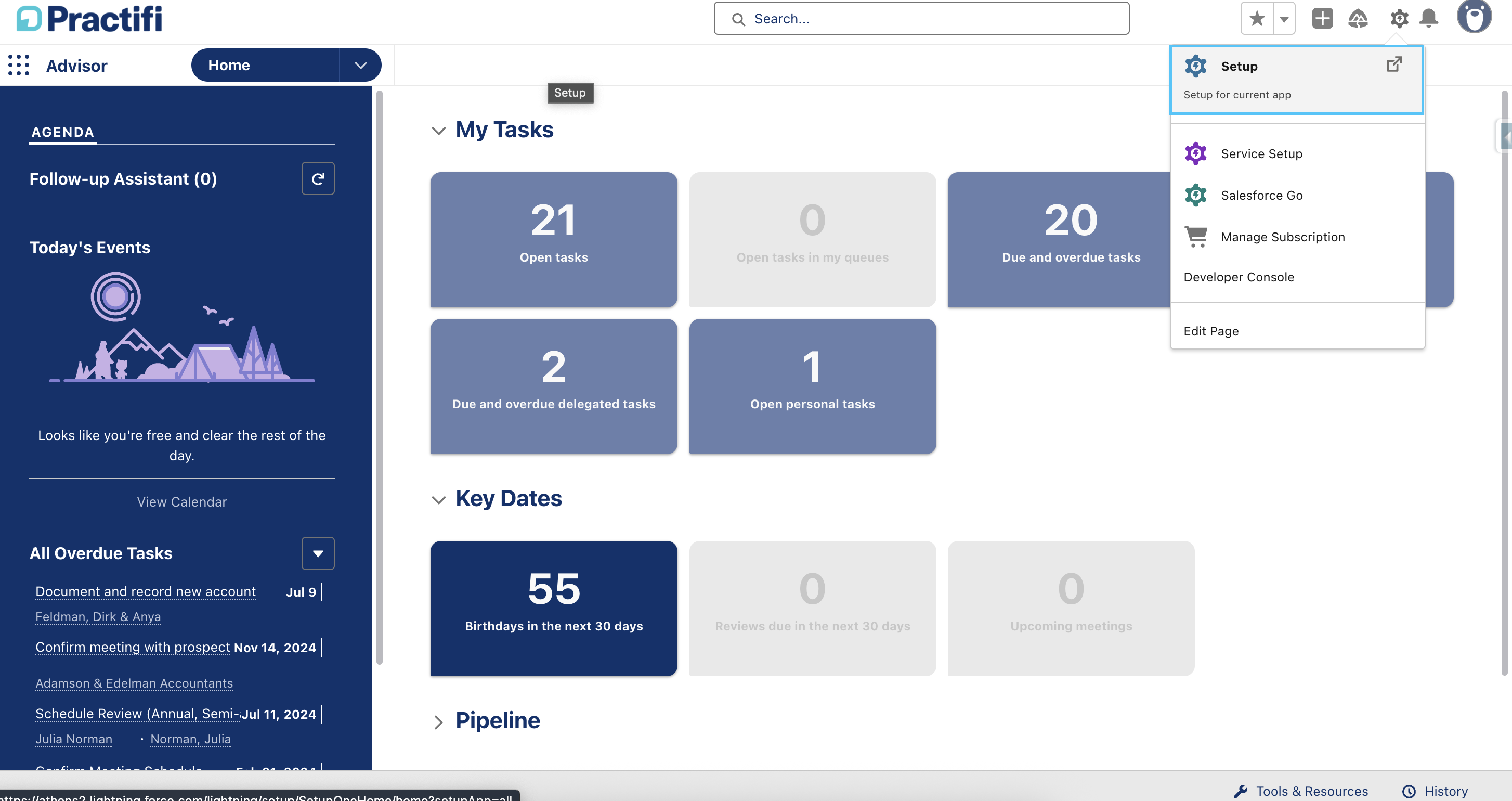Refresh the Follow-up Assistant list

[318, 178]
